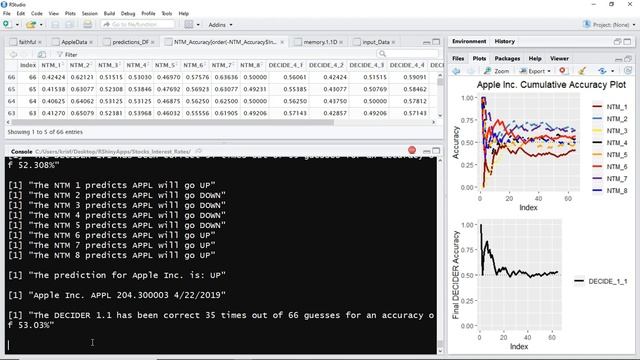640x360 pixels.
Task: Maximize the Console pane
Action: coord(436,151)
